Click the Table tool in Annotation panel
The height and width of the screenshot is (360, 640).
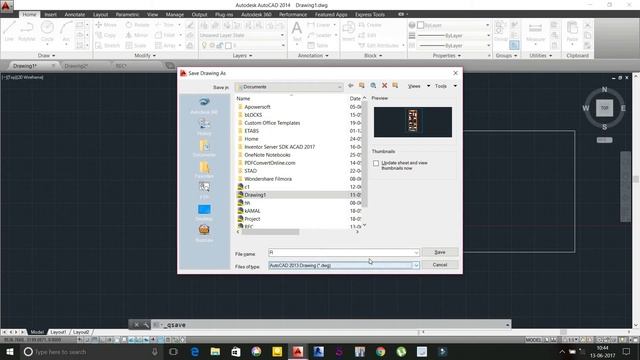click(x=318, y=45)
